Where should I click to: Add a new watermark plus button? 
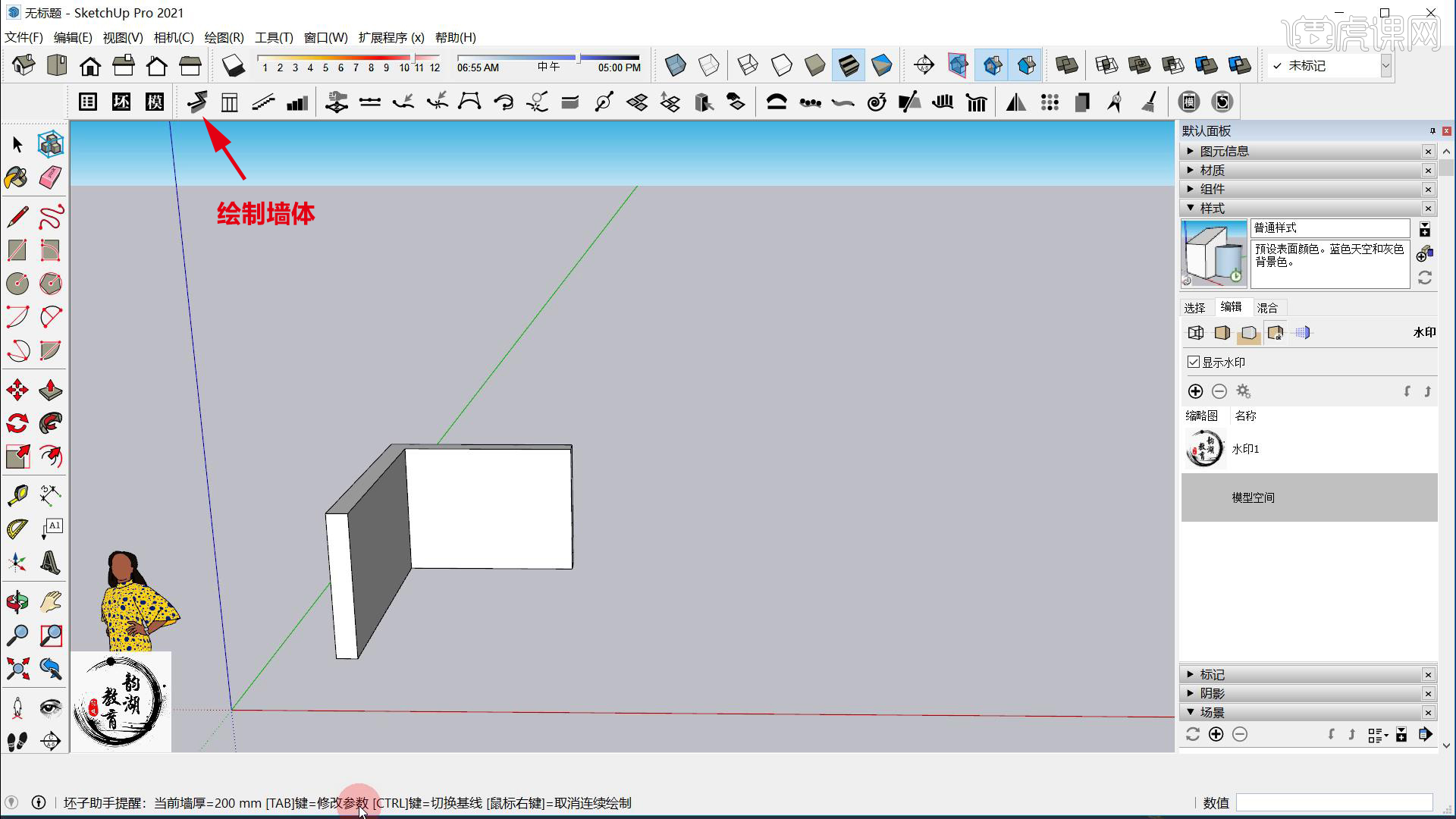pyautogui.click(x=1195, y=391)
